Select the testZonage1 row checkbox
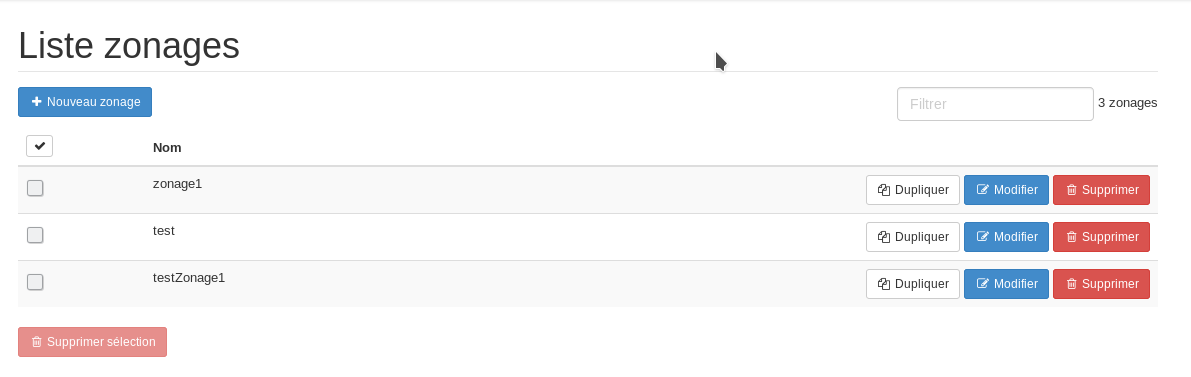1191x377 pixels. point(35,282)
